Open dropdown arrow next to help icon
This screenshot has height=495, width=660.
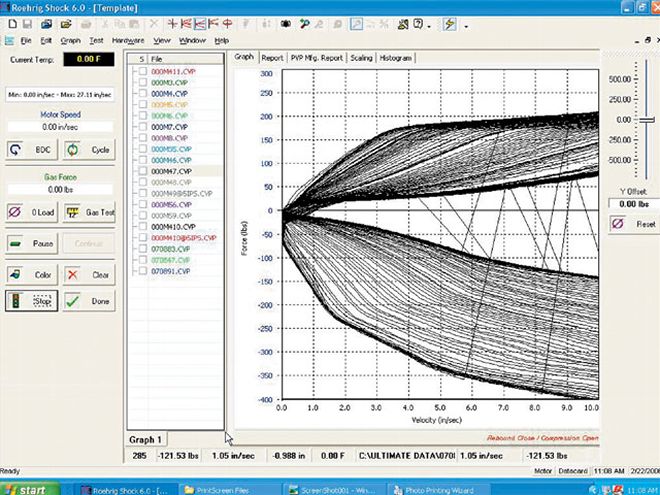429,26
